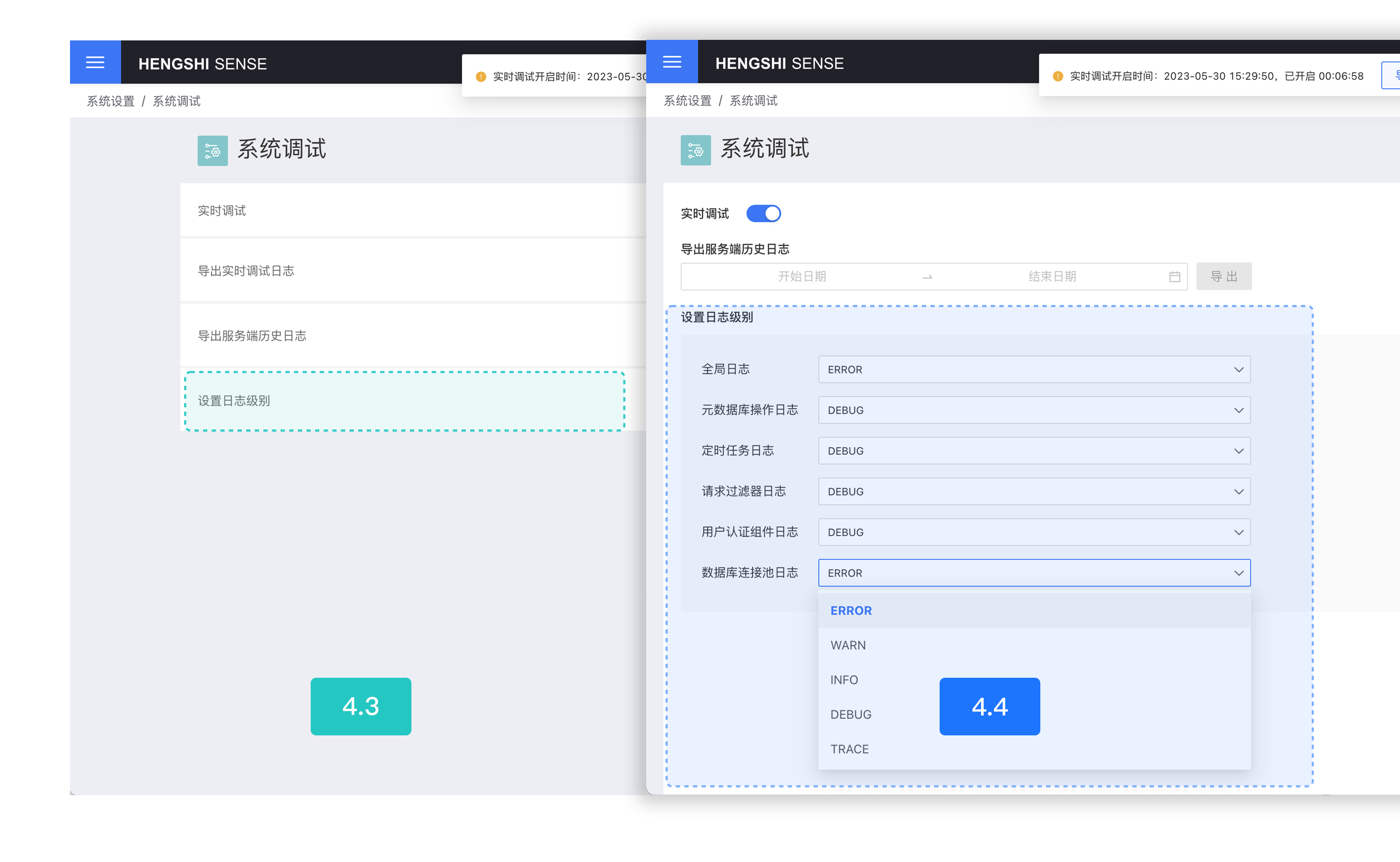This screenshot has width=1400, height=862.
Task: Click the 导出 export button
Action: pos(1224,276)
